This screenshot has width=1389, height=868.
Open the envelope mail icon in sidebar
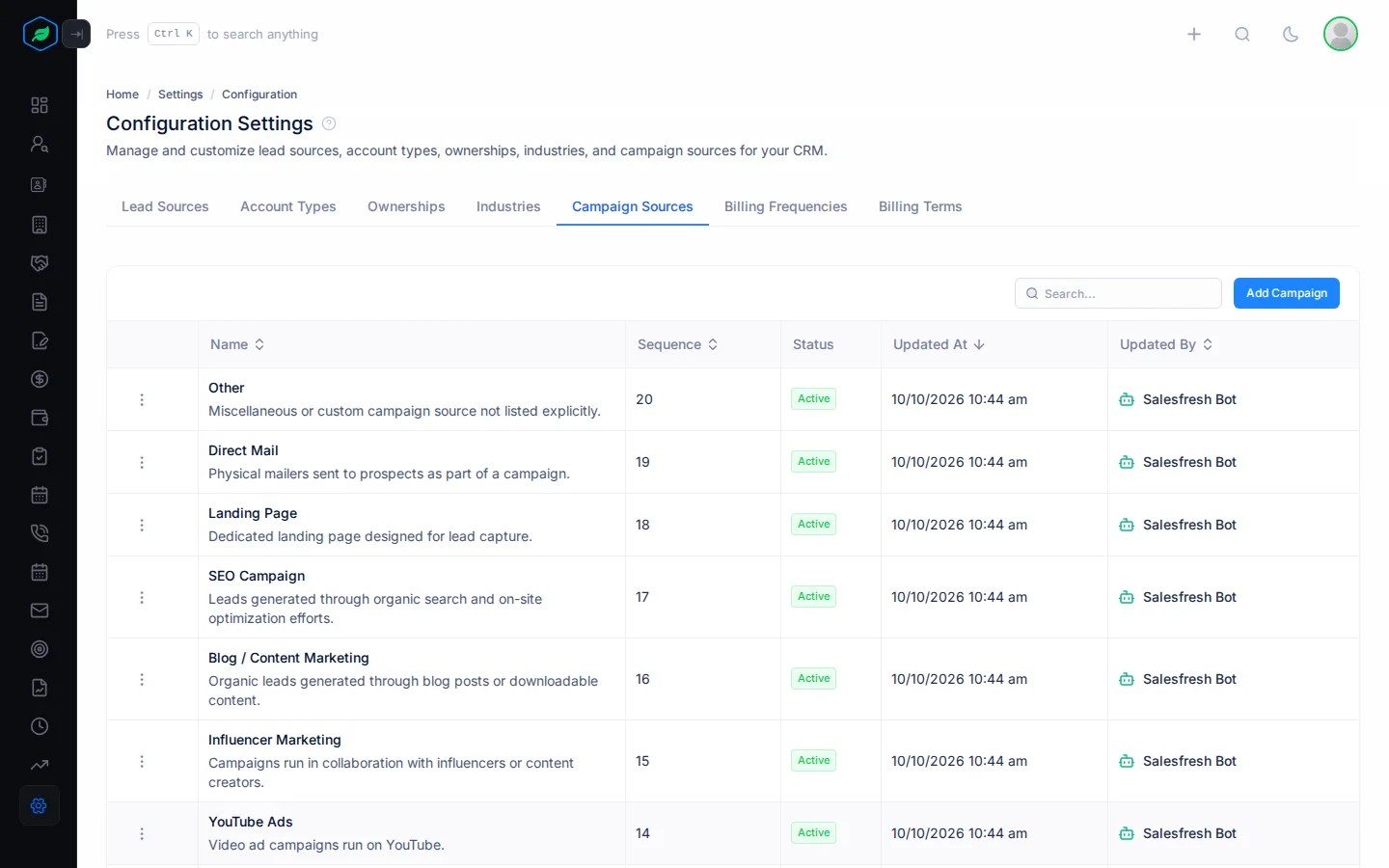(x=40, y=610)
